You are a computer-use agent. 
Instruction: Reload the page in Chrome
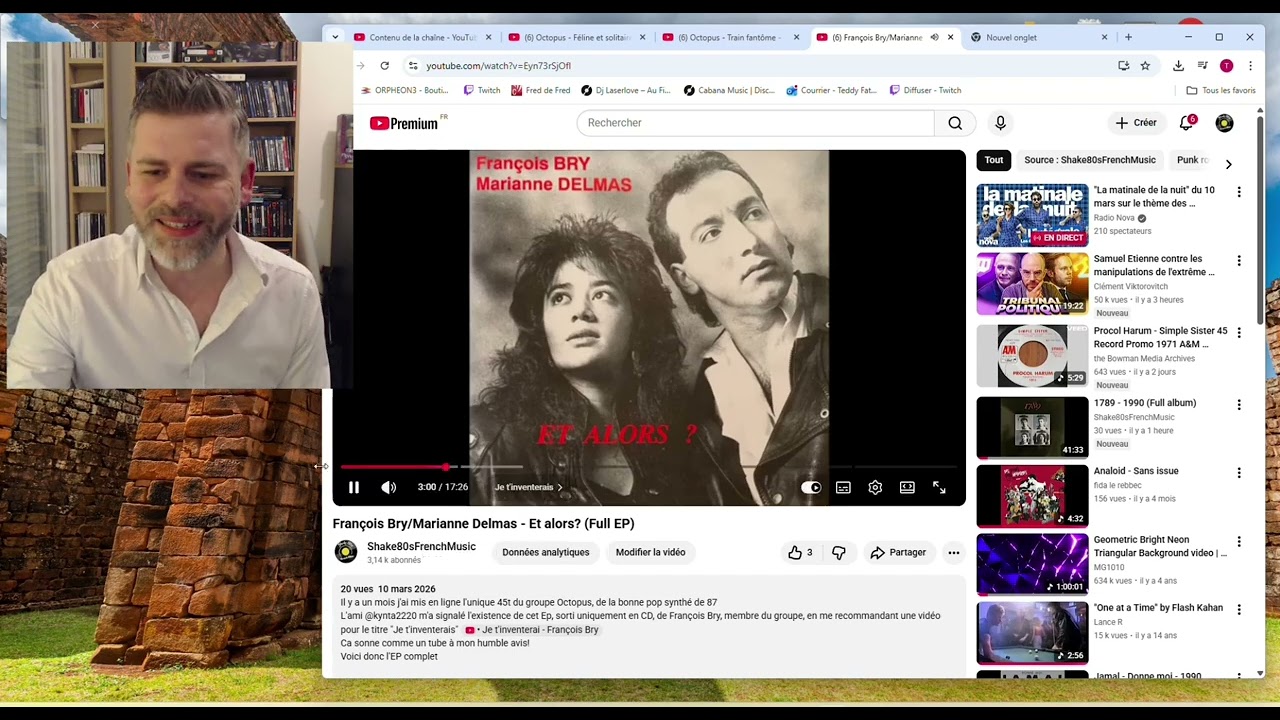click(x=384, y=66)
